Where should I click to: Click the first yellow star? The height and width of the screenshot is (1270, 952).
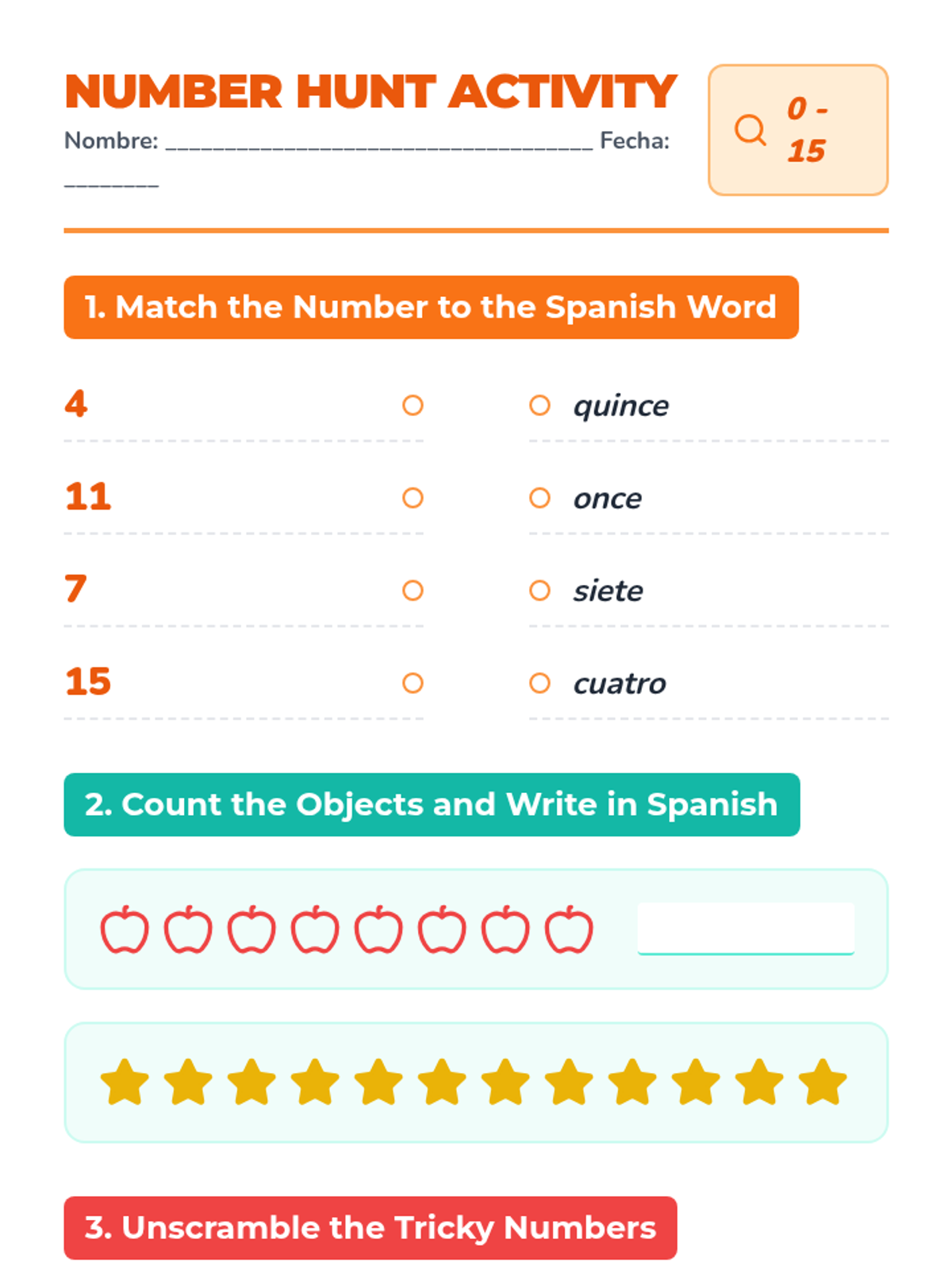click(125, 1082)
